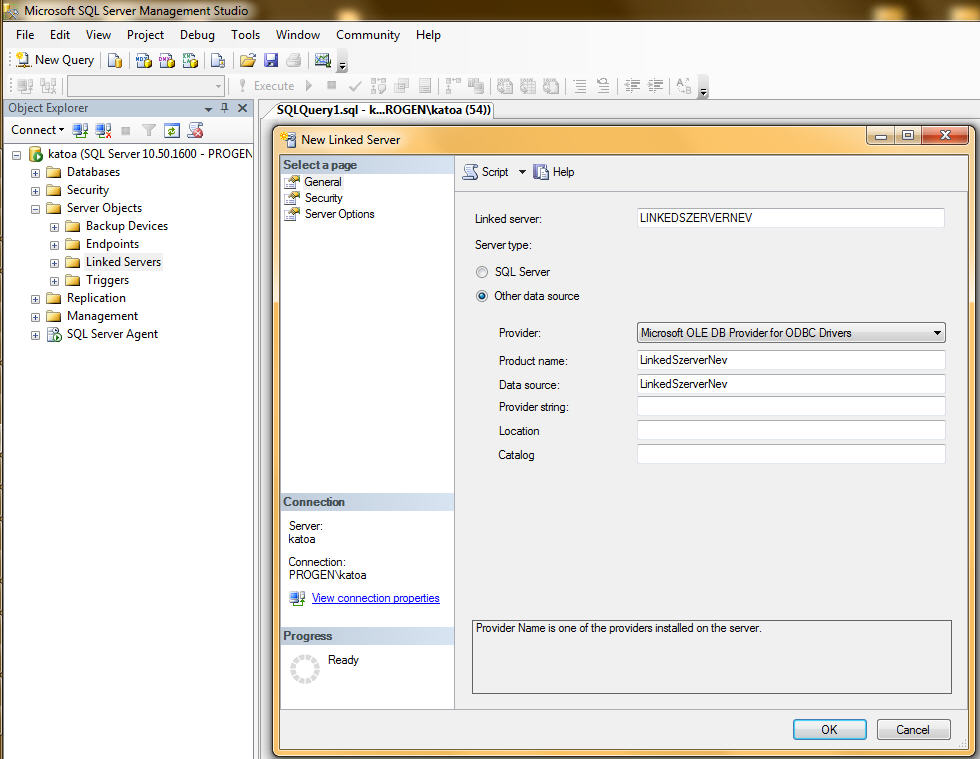Expand the Databases tree node
The height and width of the screenshot is (759, 980).
(x=36, y=172)
